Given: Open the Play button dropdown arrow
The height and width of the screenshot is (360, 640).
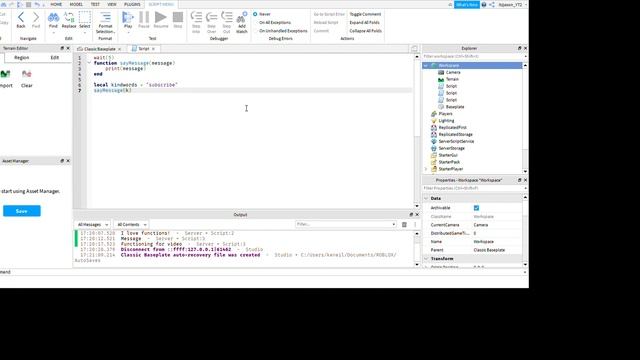Looking at the screenshot, I should 128,32.
